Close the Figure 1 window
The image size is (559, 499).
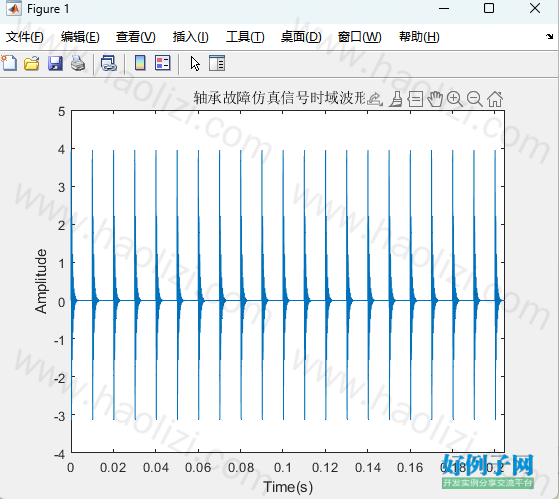[535, 8]
